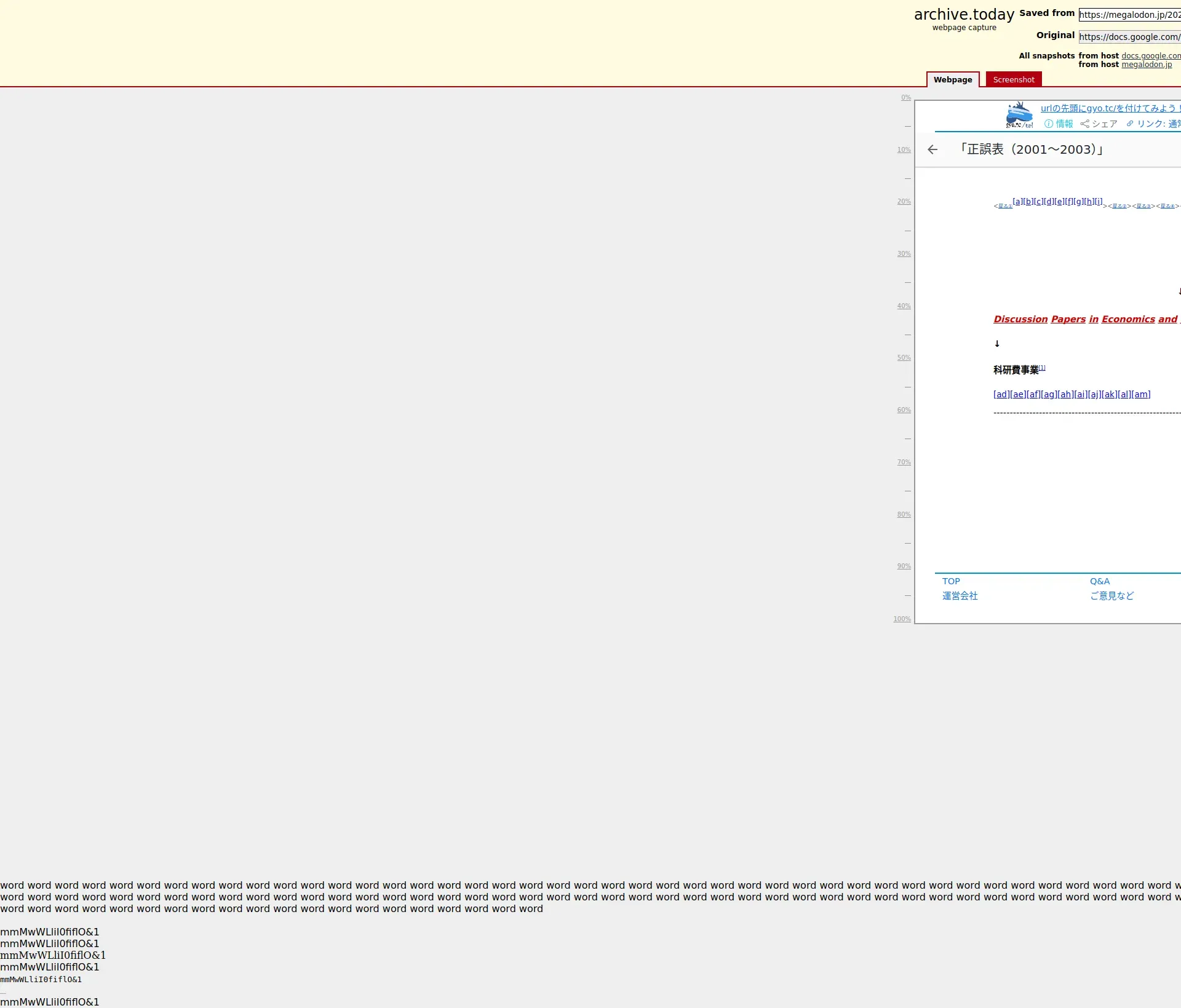Click the 運営会社 footer link

coord(960,595)
